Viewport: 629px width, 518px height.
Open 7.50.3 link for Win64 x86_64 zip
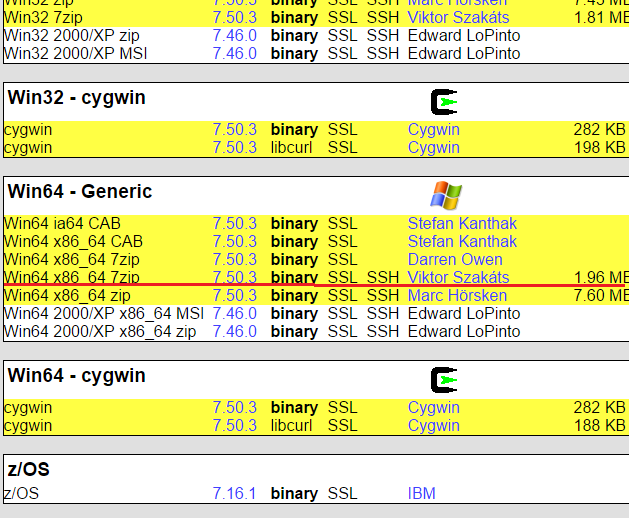(234, 296)
